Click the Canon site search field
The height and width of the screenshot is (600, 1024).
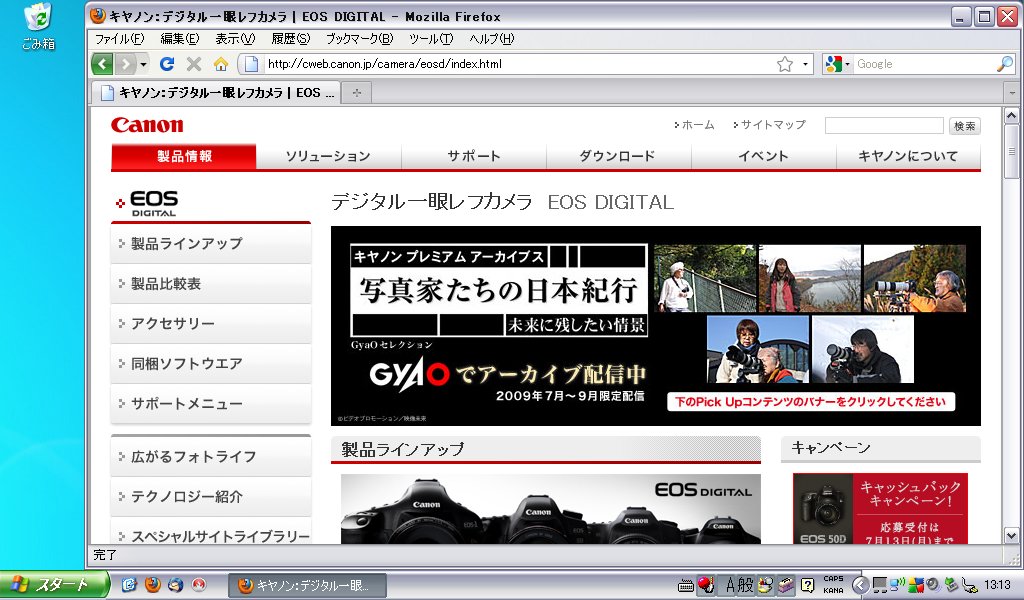[884, 125]
